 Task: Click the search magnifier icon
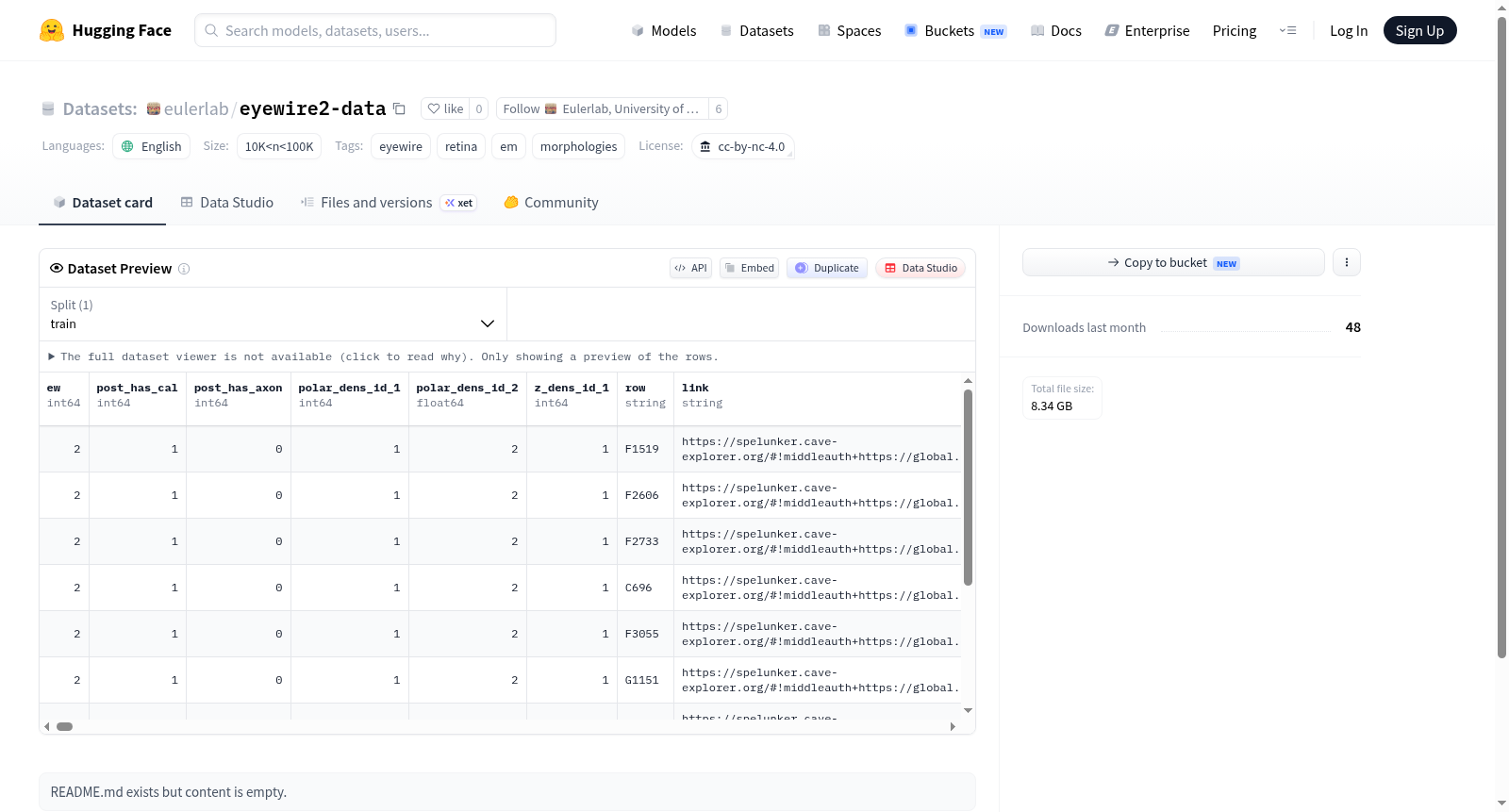[x=211, y=30]
